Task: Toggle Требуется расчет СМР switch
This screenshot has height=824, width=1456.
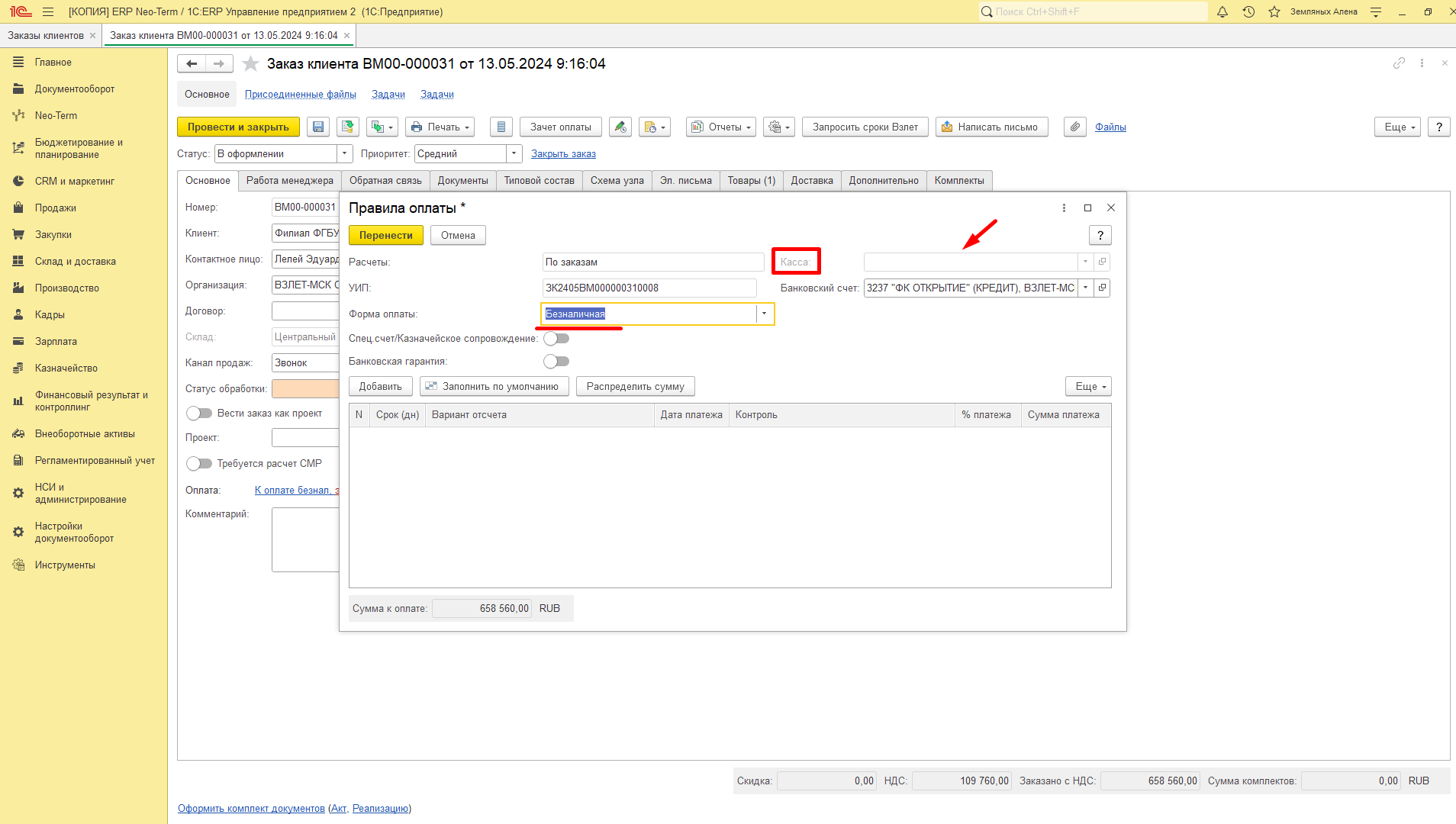Action: pyautogui.click(x=199, y=464)
